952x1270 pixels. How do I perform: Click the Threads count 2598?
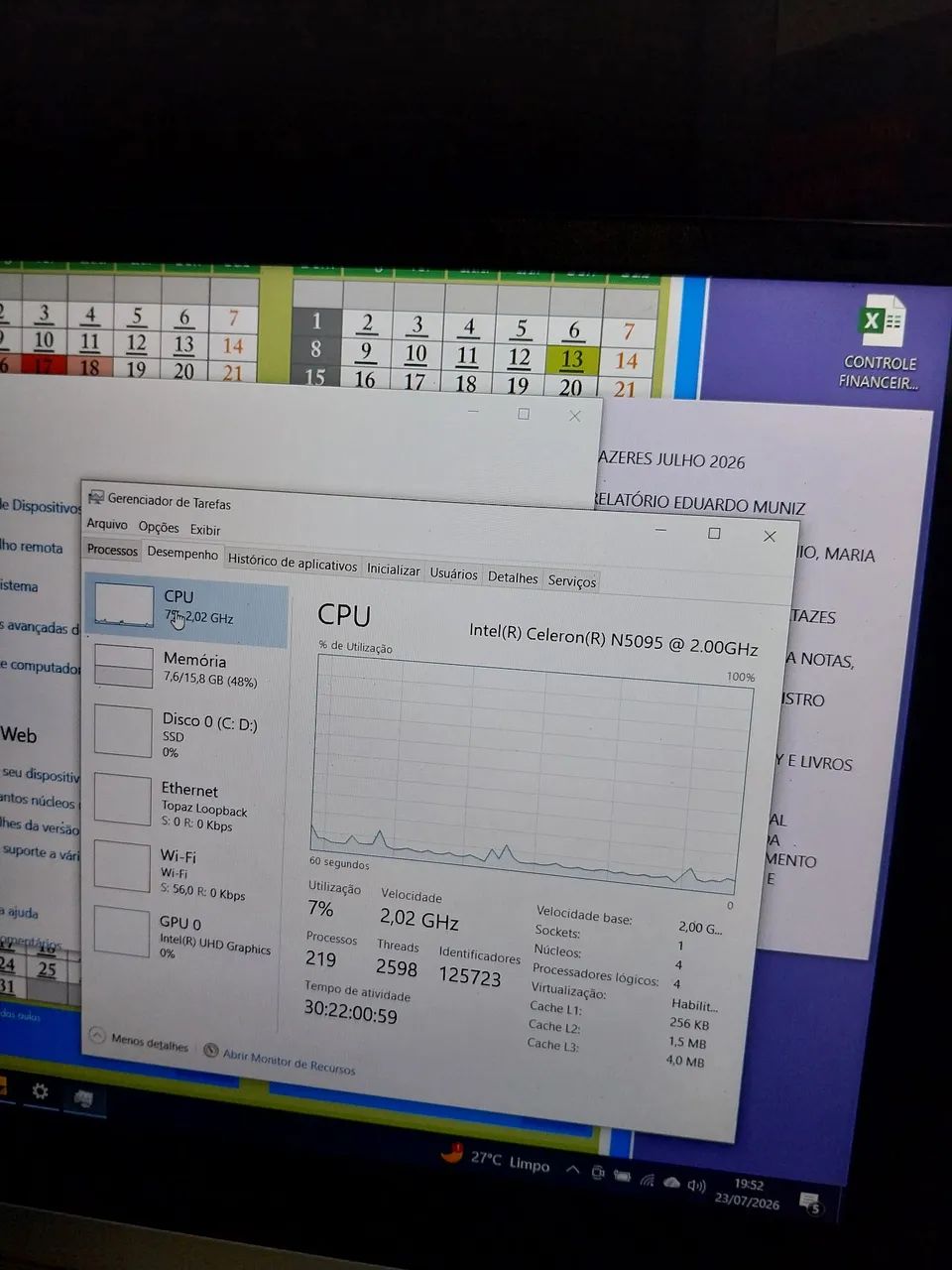[397, 967]
